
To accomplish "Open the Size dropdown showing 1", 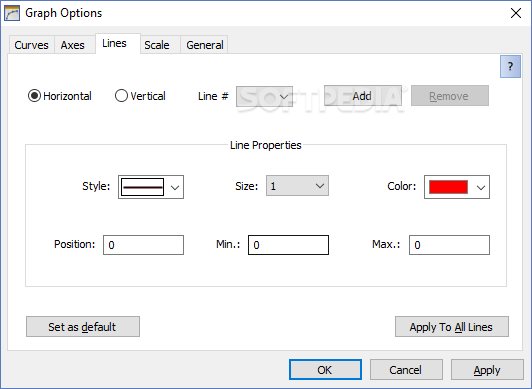I will (297, 186).
